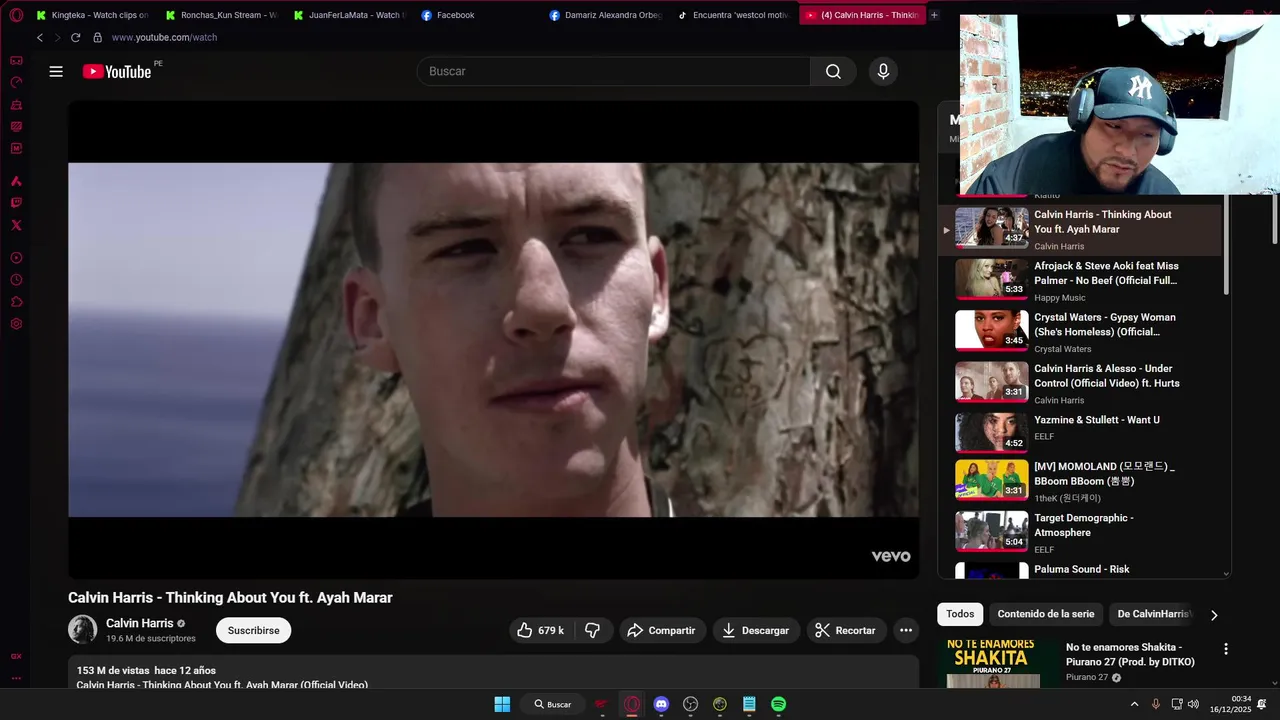
Task: Play Afrojack & Steve Aoki No Beef
Action: click(1080, 279)
